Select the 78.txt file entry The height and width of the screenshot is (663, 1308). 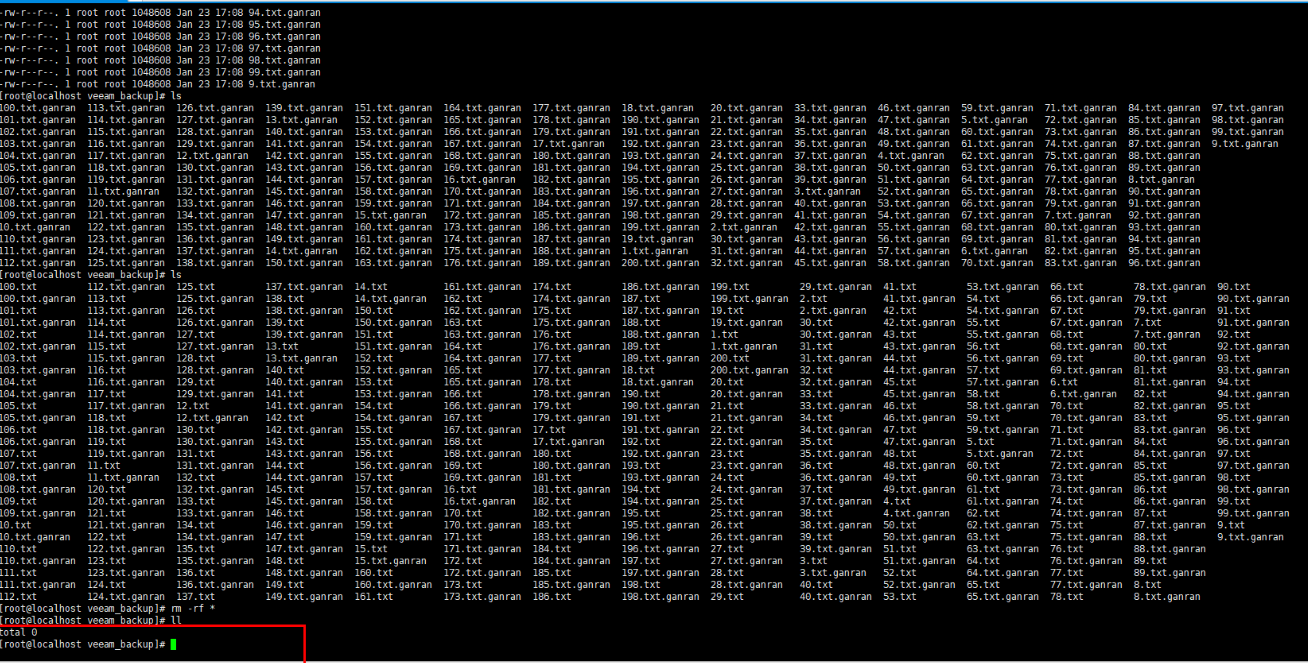1066,597
